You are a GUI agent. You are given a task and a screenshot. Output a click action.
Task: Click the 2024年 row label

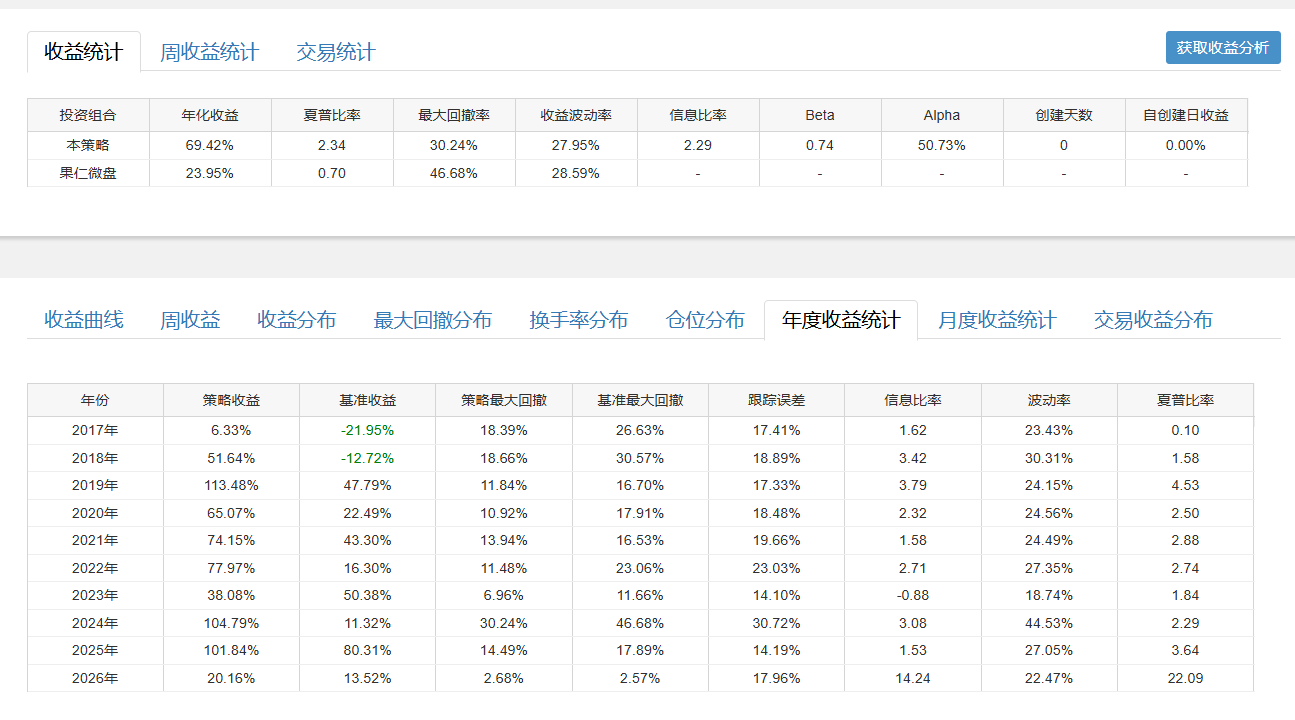coord(95,623)
